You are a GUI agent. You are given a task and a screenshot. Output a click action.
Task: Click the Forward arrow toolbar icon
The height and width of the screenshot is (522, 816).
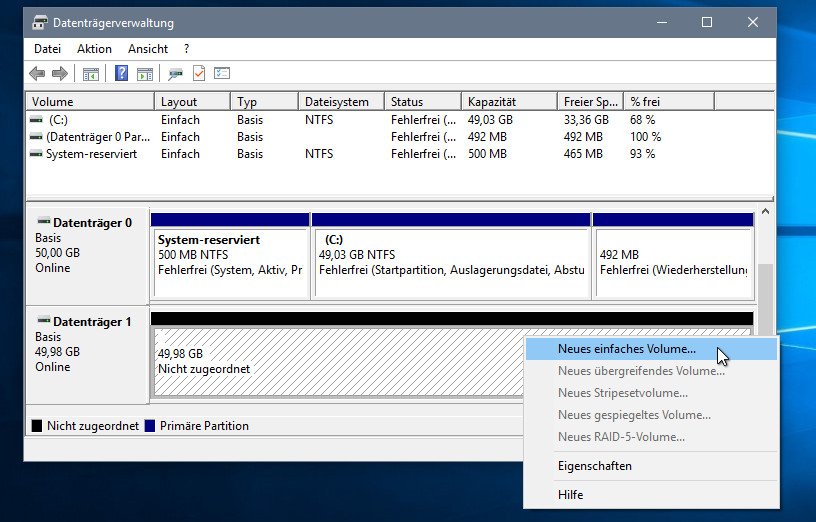coord(60,73)
